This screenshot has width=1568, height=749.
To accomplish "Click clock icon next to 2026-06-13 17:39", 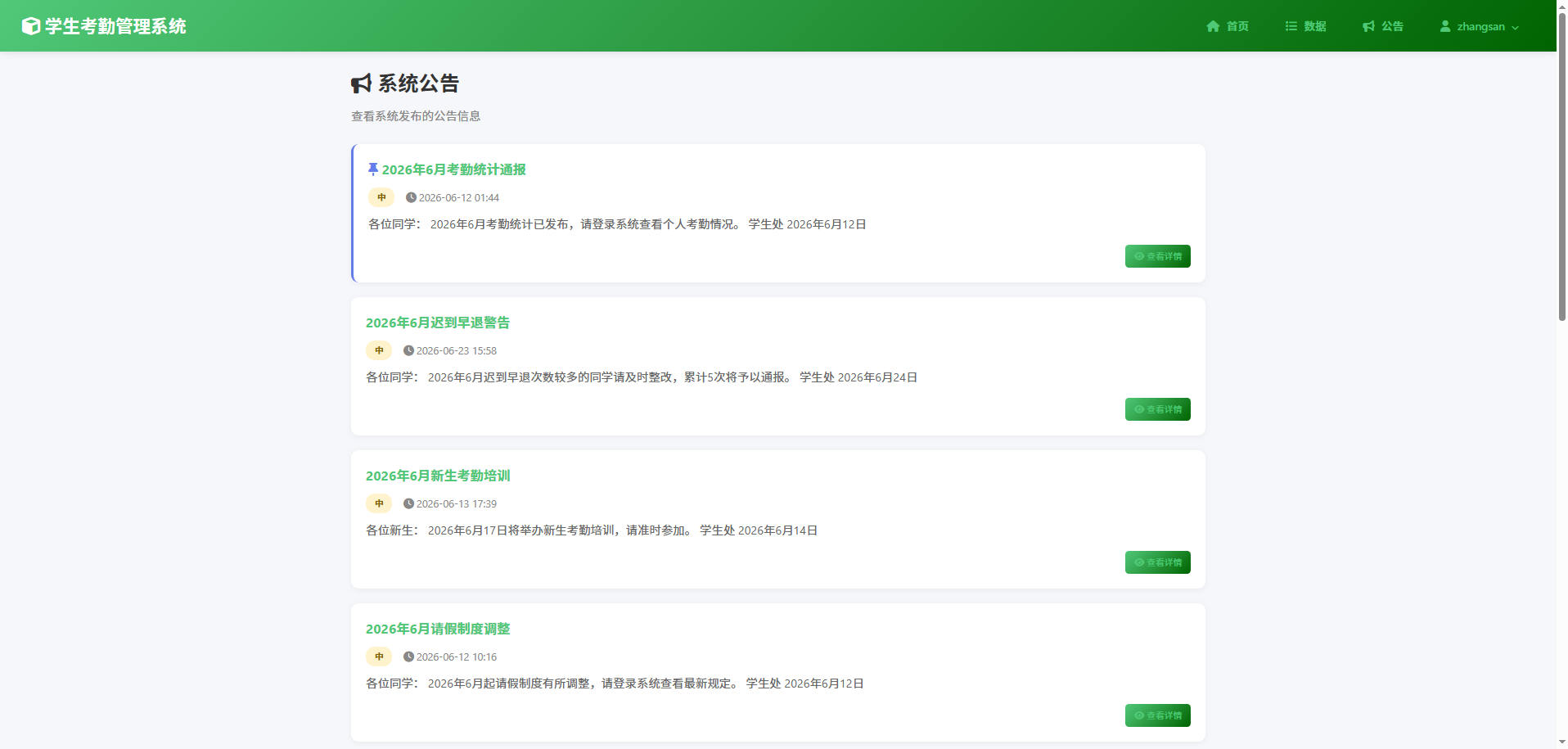I will pyautogui.click(x=408, y=503).
